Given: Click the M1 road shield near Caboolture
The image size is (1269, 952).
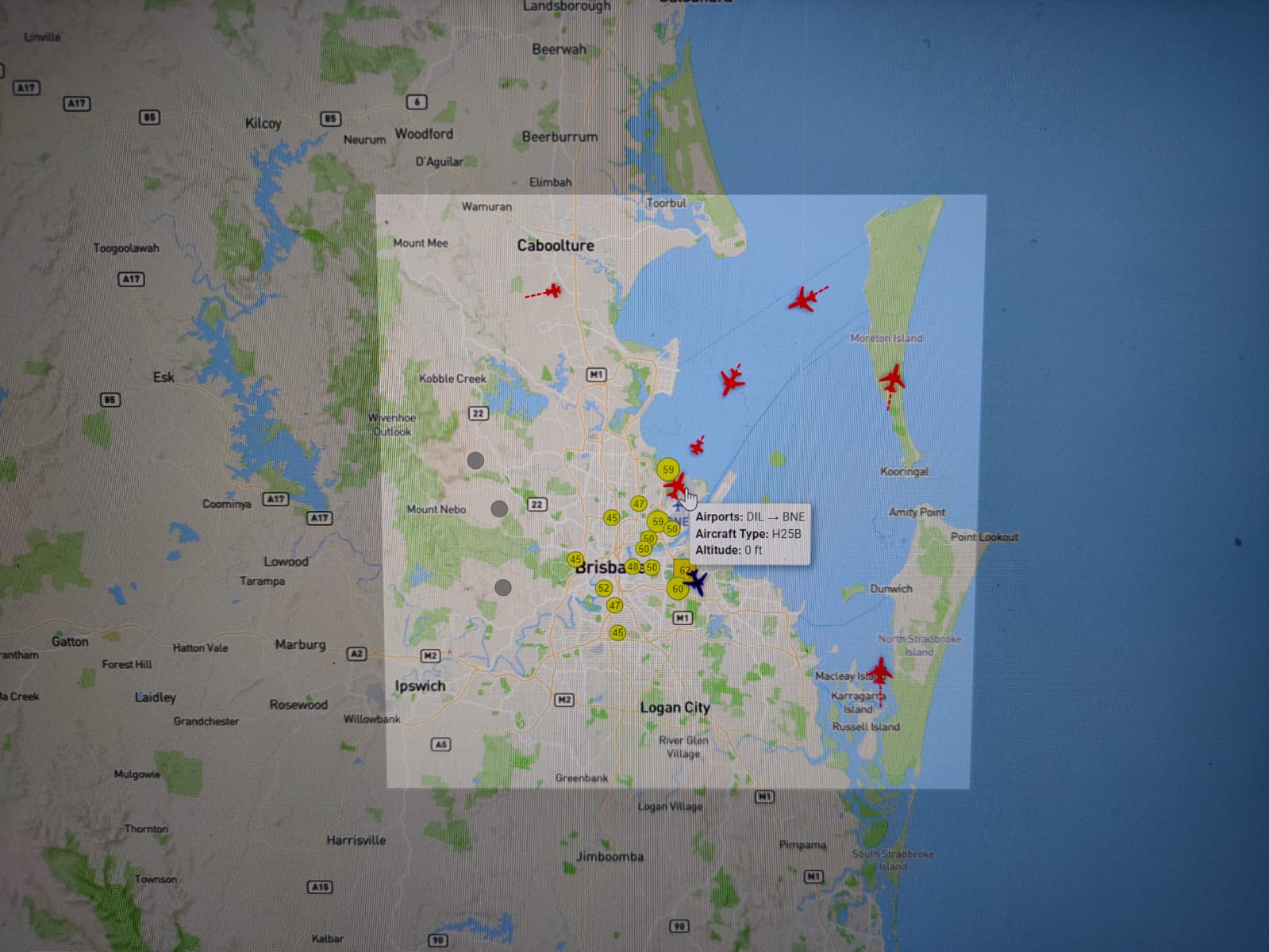Looking at the screenshot, I should coord(596,374).
